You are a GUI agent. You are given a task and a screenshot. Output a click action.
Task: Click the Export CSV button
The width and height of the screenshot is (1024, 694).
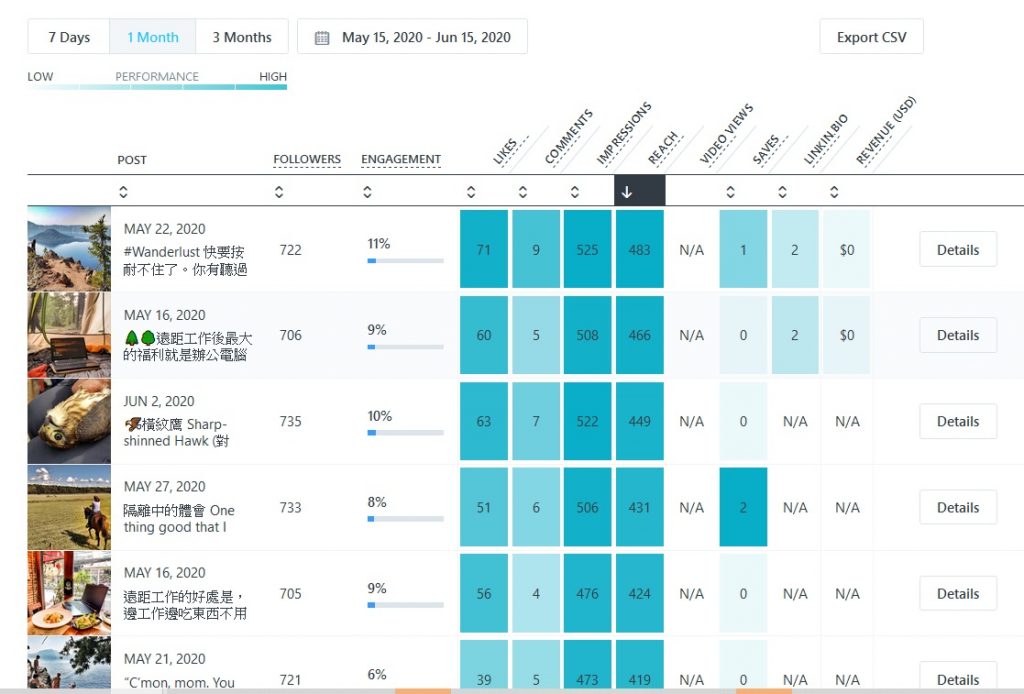click(x=870, y=36)
